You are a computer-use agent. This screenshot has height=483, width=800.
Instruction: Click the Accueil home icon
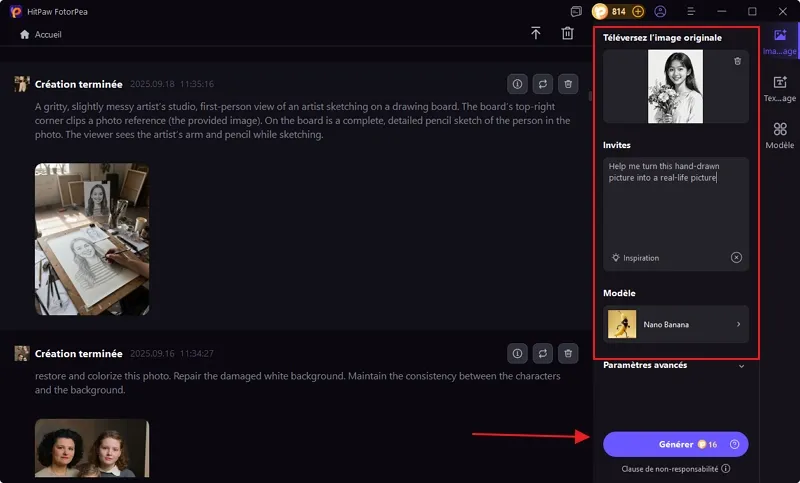point(24,34)
